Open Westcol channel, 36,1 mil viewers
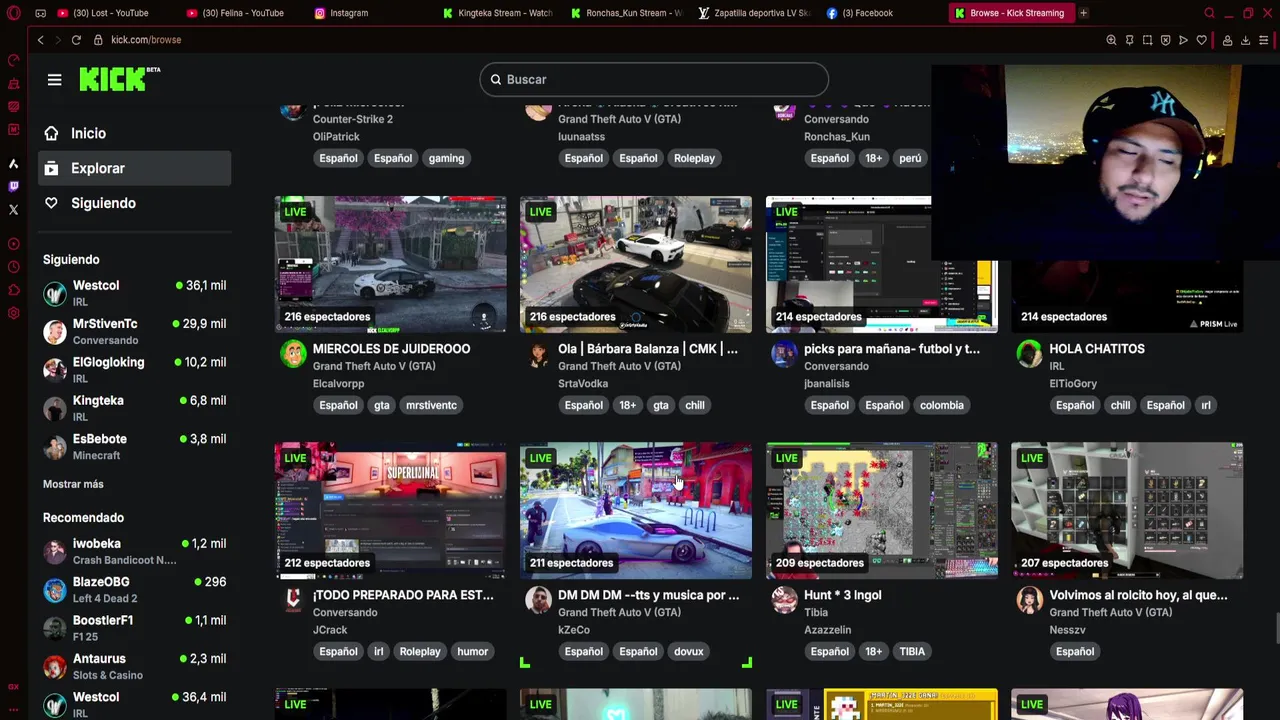The width and height of the screenshot is (1280, 720). 135,293
